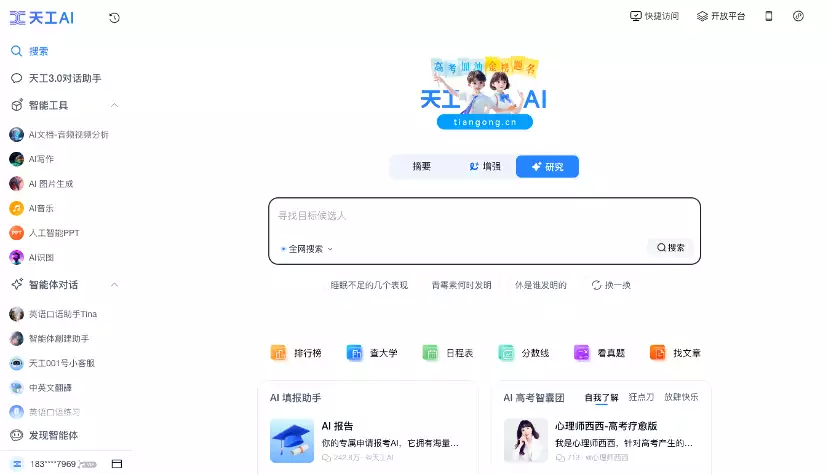Image resolution: width=832 pixels, height=476 pixels.
Task: Click the AI 填报助手 heading
Action: [x=296, y=397]
